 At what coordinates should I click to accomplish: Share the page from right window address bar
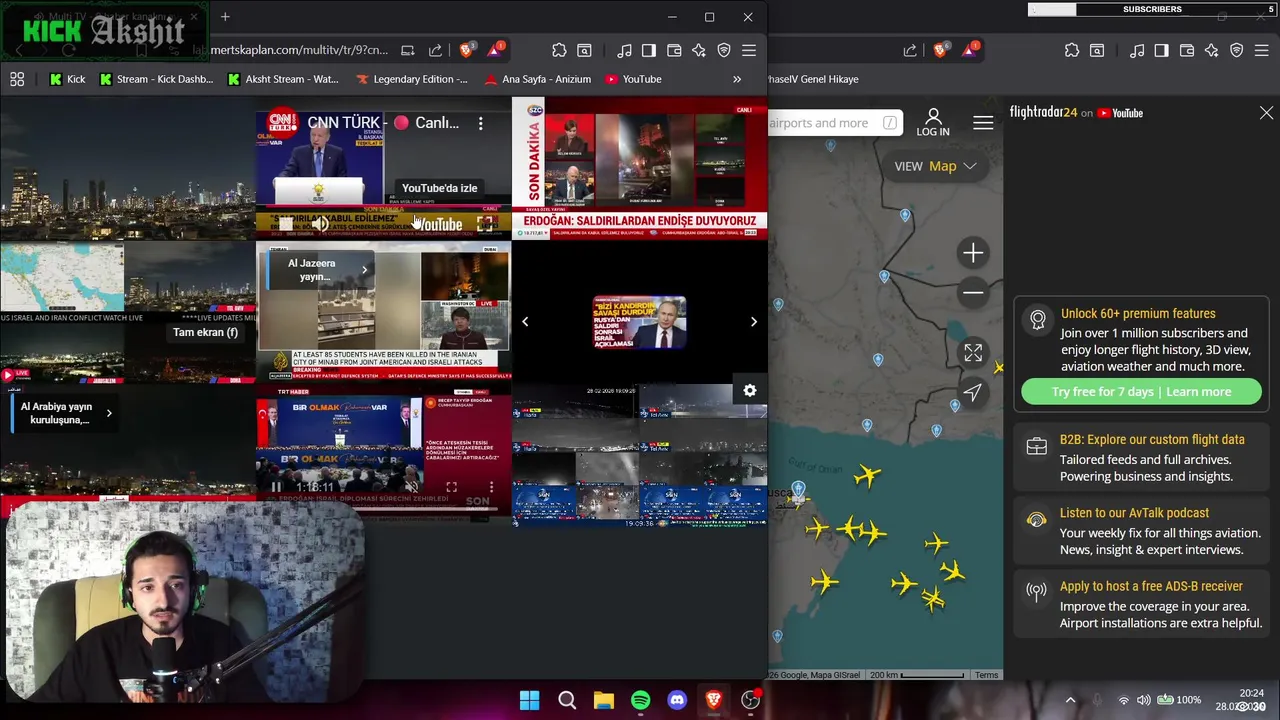(910, 50)
